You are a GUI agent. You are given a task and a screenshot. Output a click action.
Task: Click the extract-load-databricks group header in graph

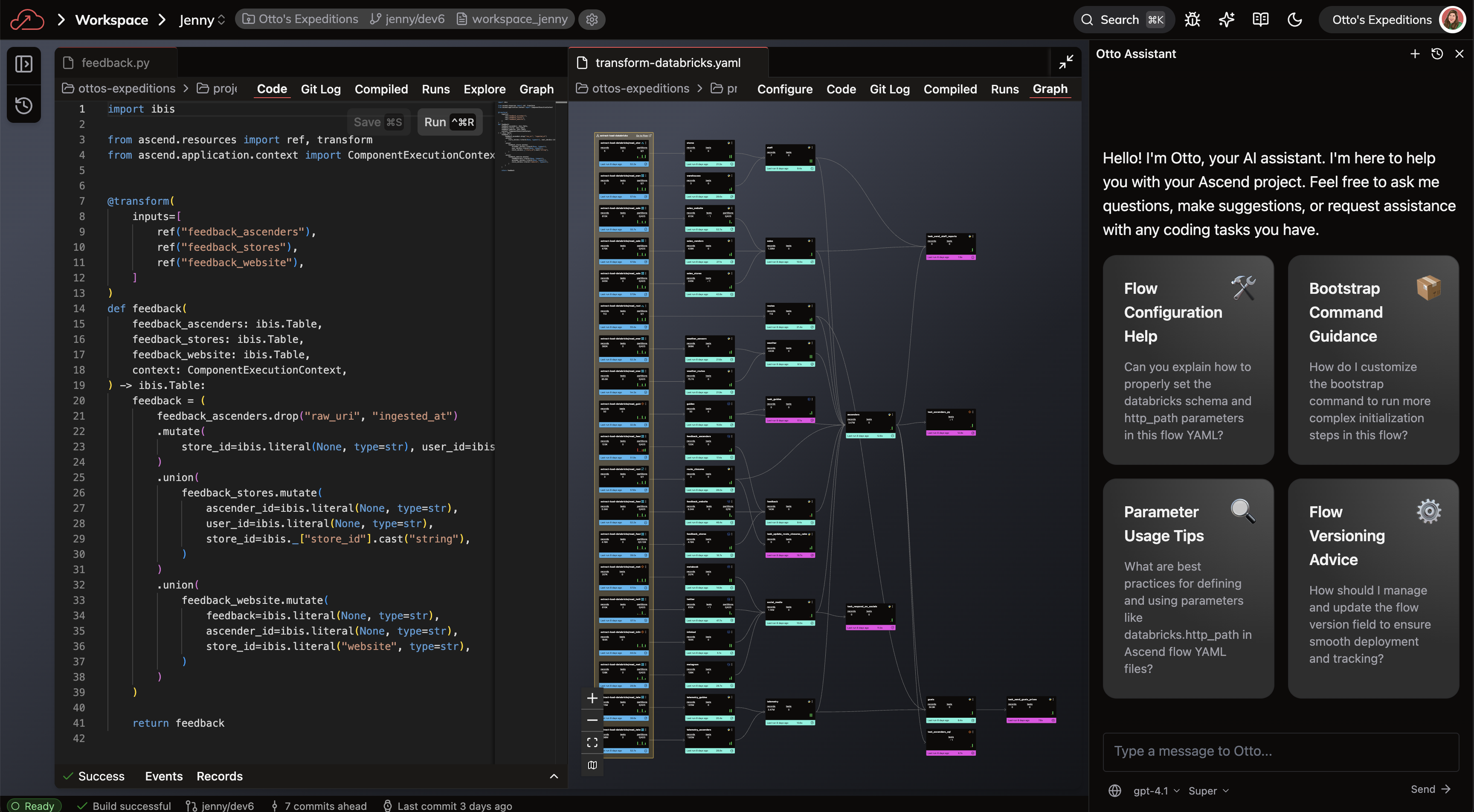click(x=624, y=136)
